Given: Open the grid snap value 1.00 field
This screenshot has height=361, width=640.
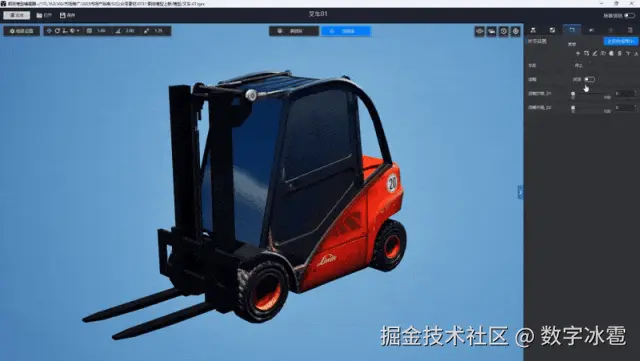Looking at the screenshot, I should (101, 31).
